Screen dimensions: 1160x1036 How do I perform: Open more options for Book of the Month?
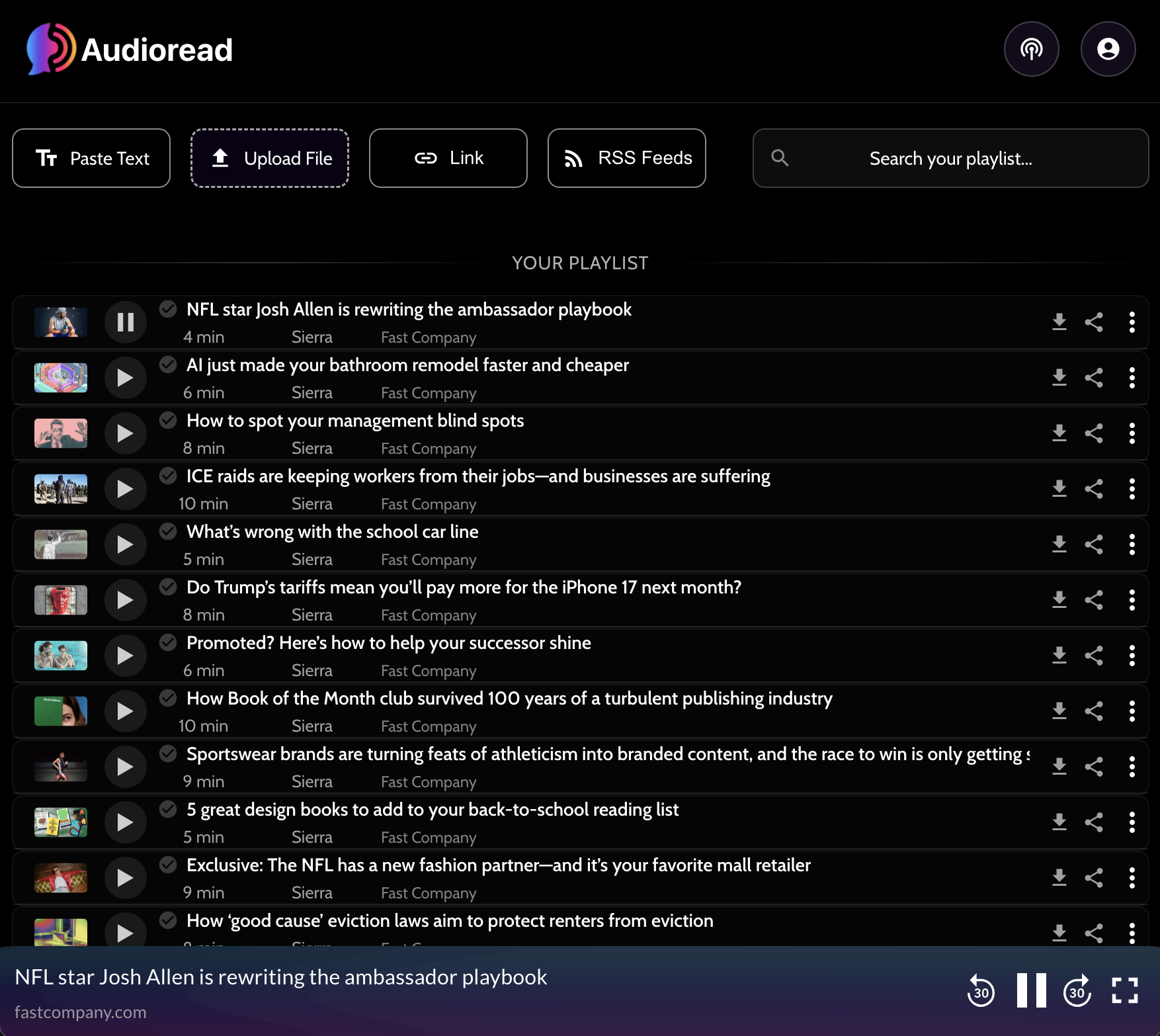tap(1132, 711)
